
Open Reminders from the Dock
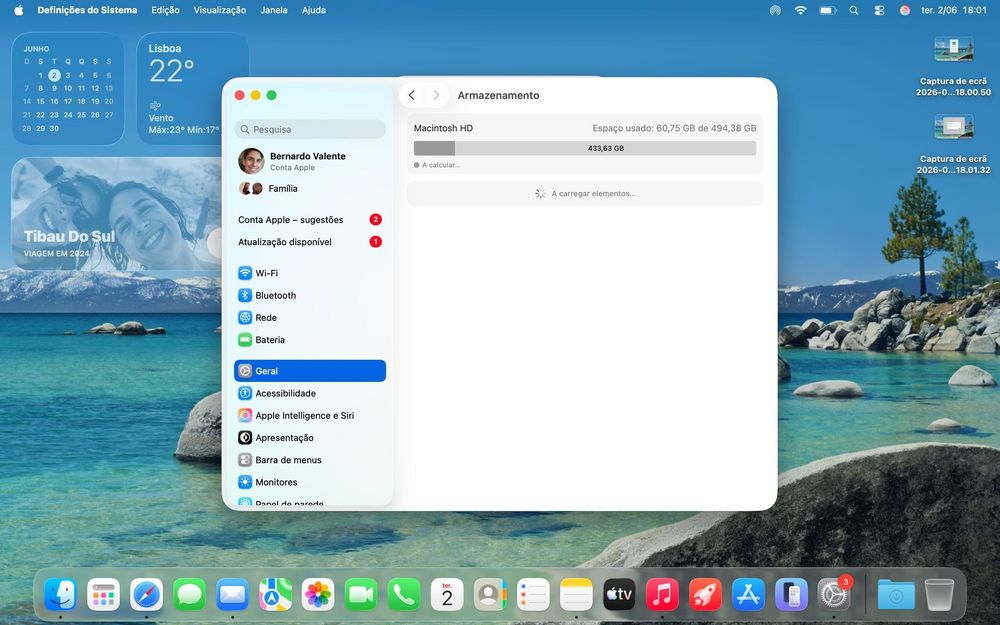pyautogui.click(x=533, y=594)
